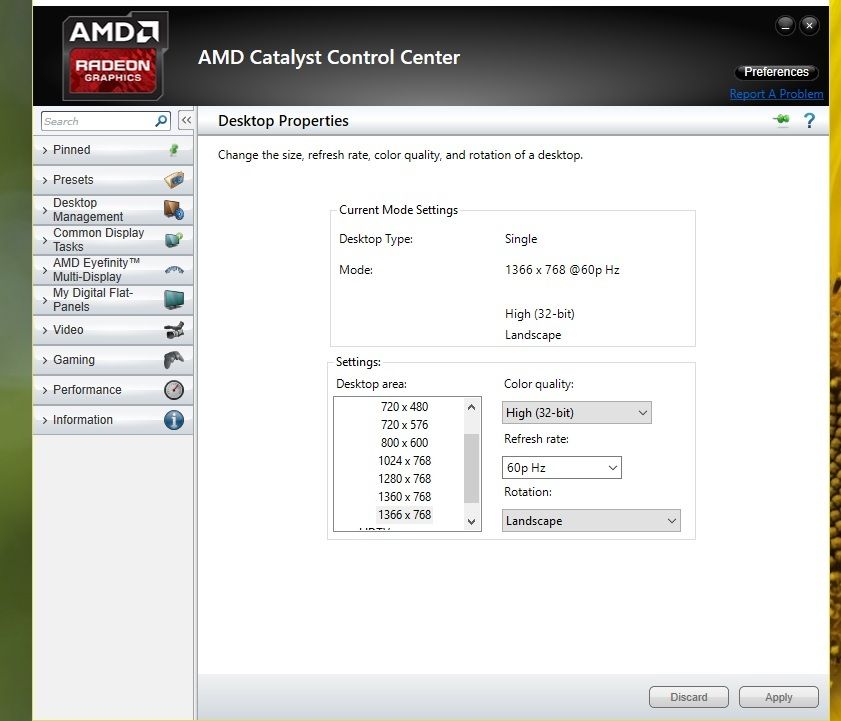Click the green pin icon beside Pinned
This screenshot has width=841, height=721.
click(174, 150)
